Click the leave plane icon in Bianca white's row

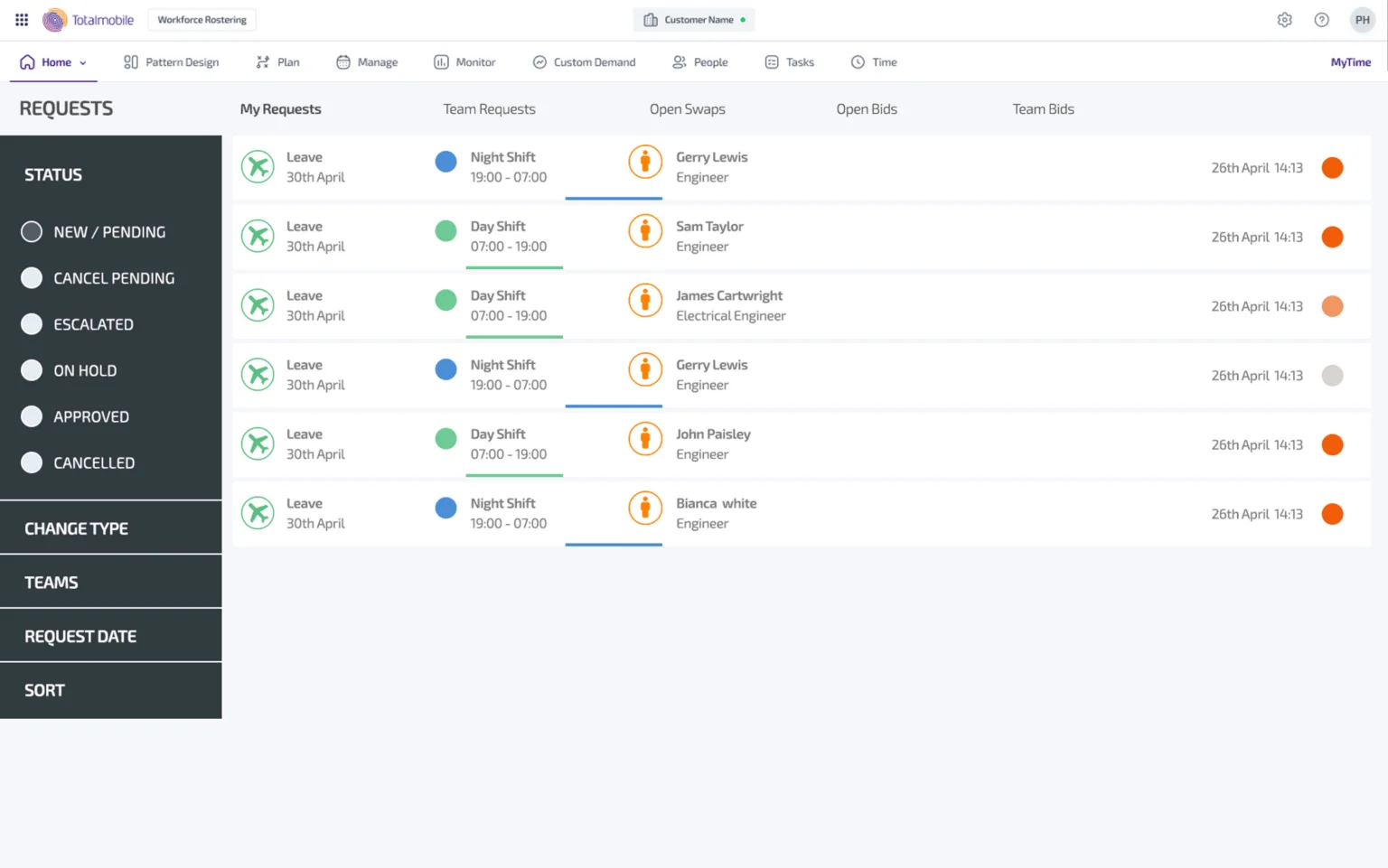(x=258, y=513)
